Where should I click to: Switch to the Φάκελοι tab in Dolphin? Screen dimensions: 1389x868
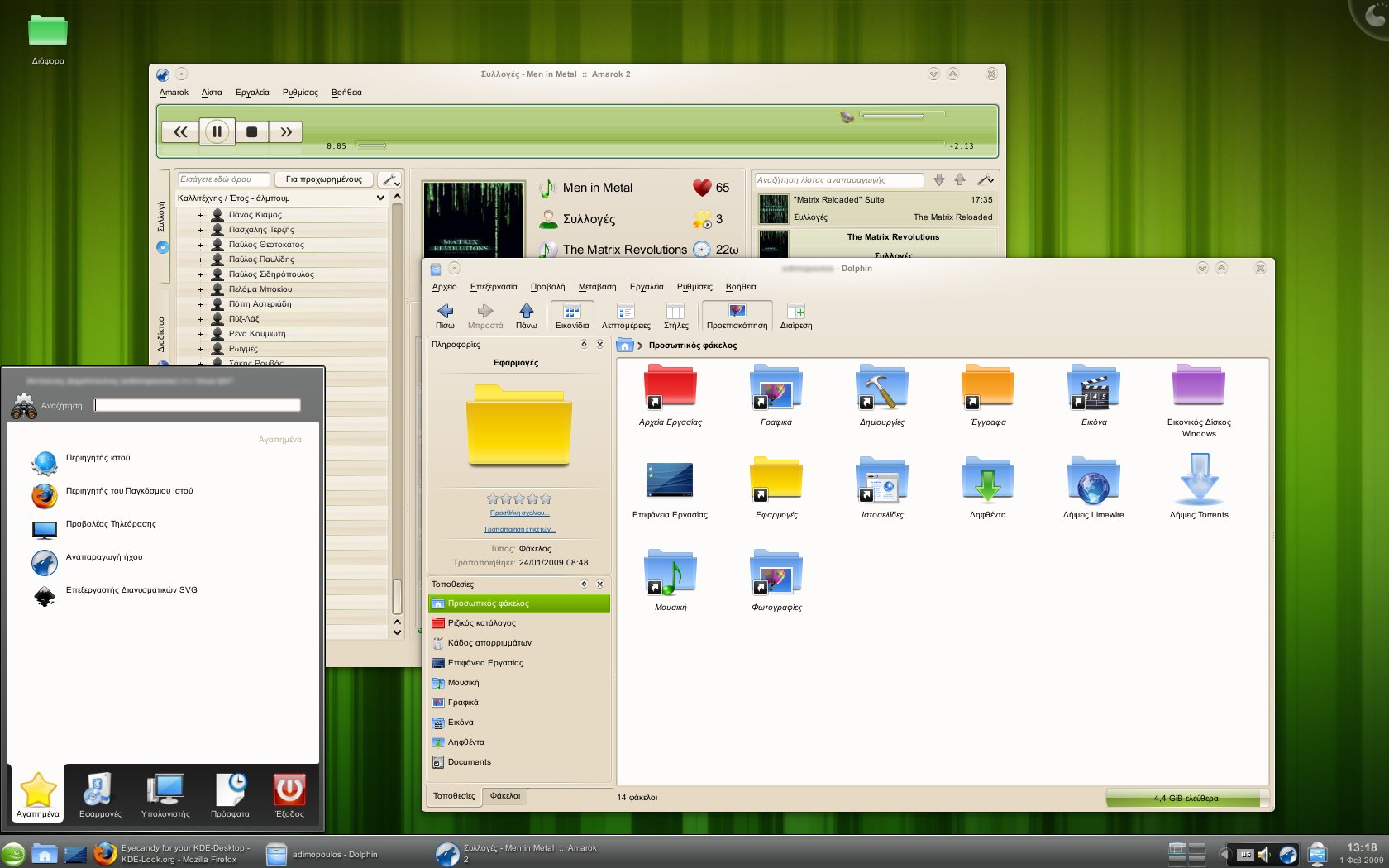pyautogui.click(x=505, y=796)
